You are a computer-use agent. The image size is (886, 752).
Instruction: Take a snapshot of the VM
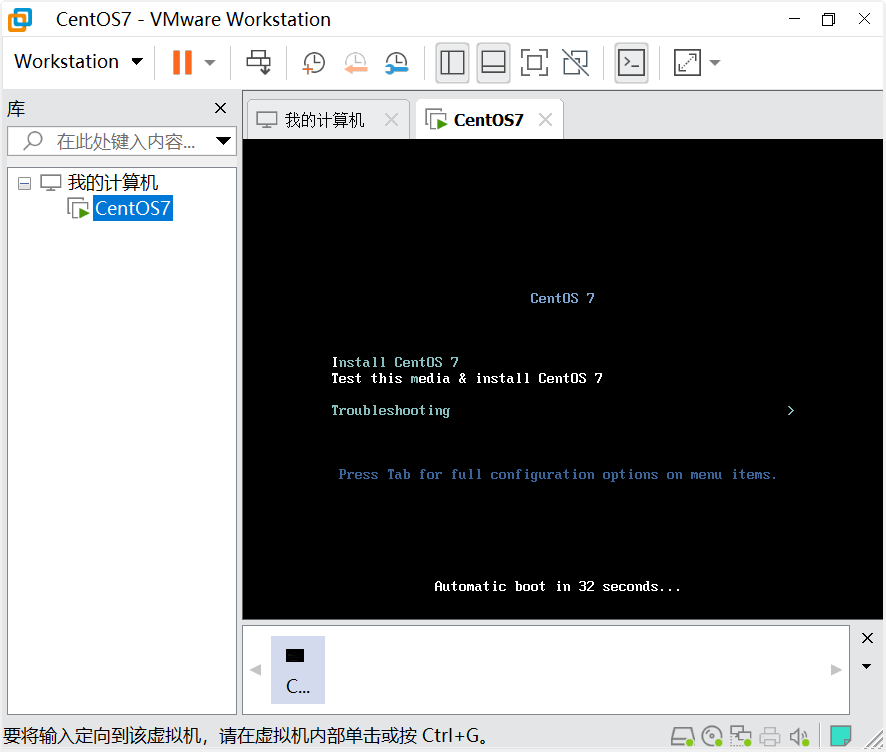(314, 62)
